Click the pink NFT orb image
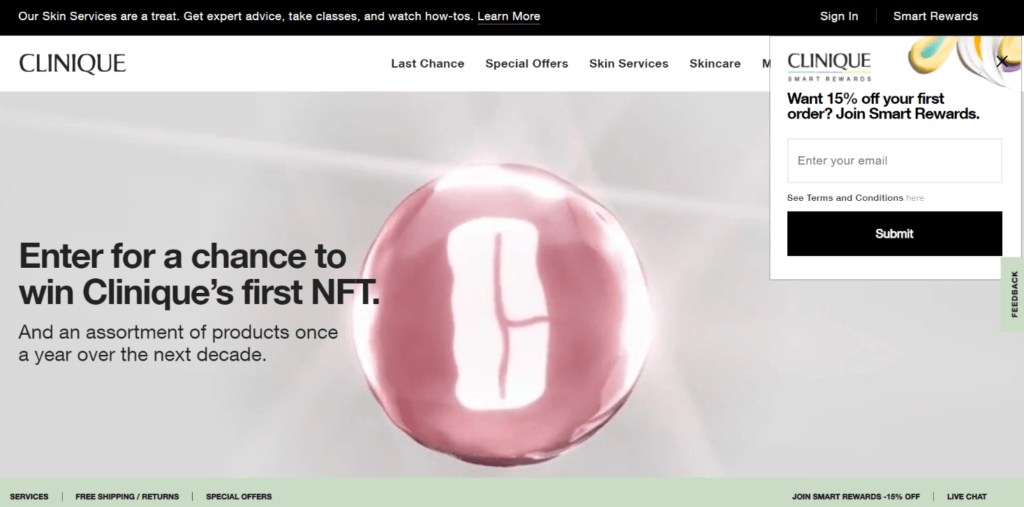The height and width of the screenshot is (507, 1024). point(503,315)
